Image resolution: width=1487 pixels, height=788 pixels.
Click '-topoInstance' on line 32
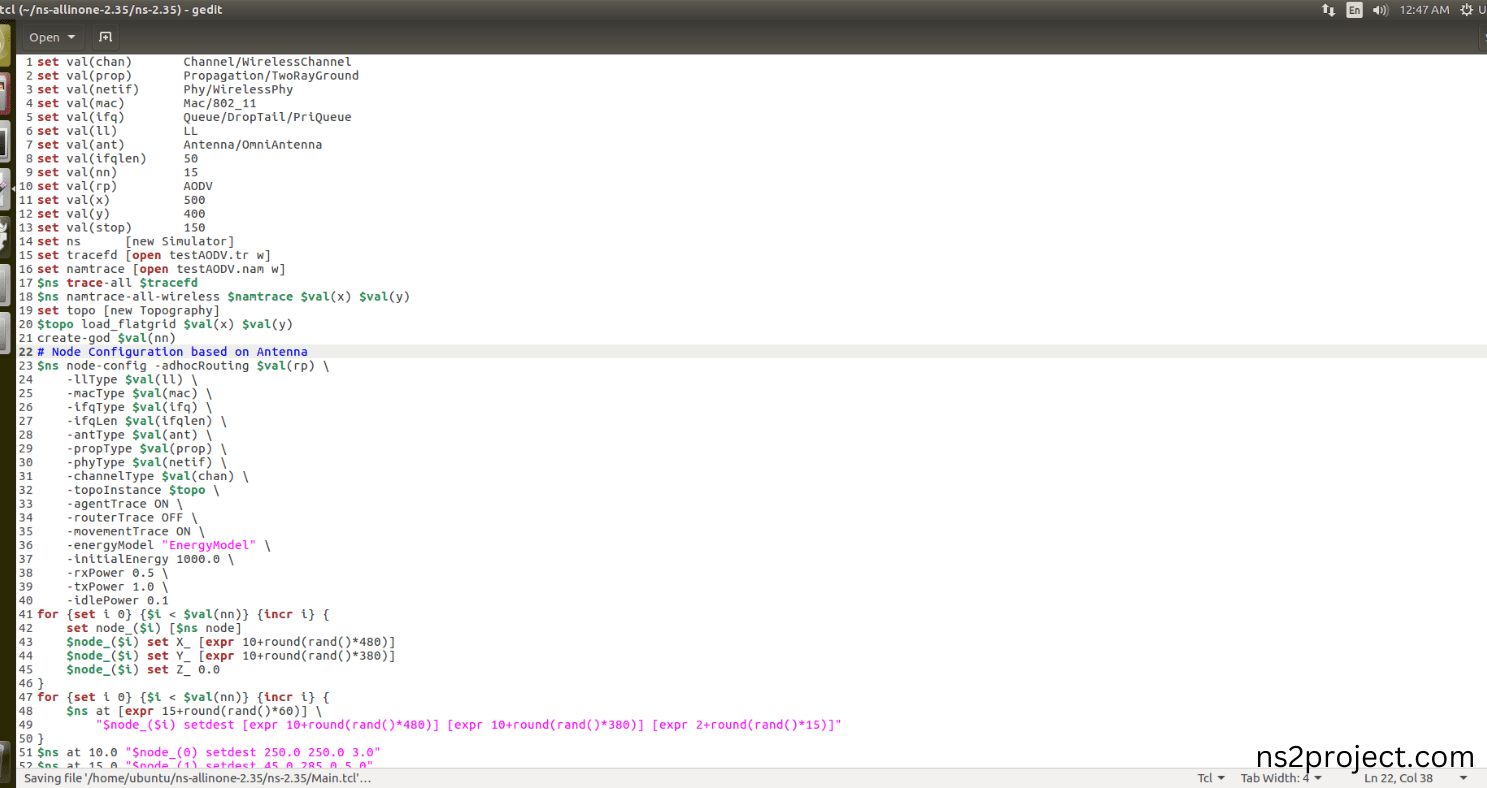pyautogui.click(x=114, y=490)
